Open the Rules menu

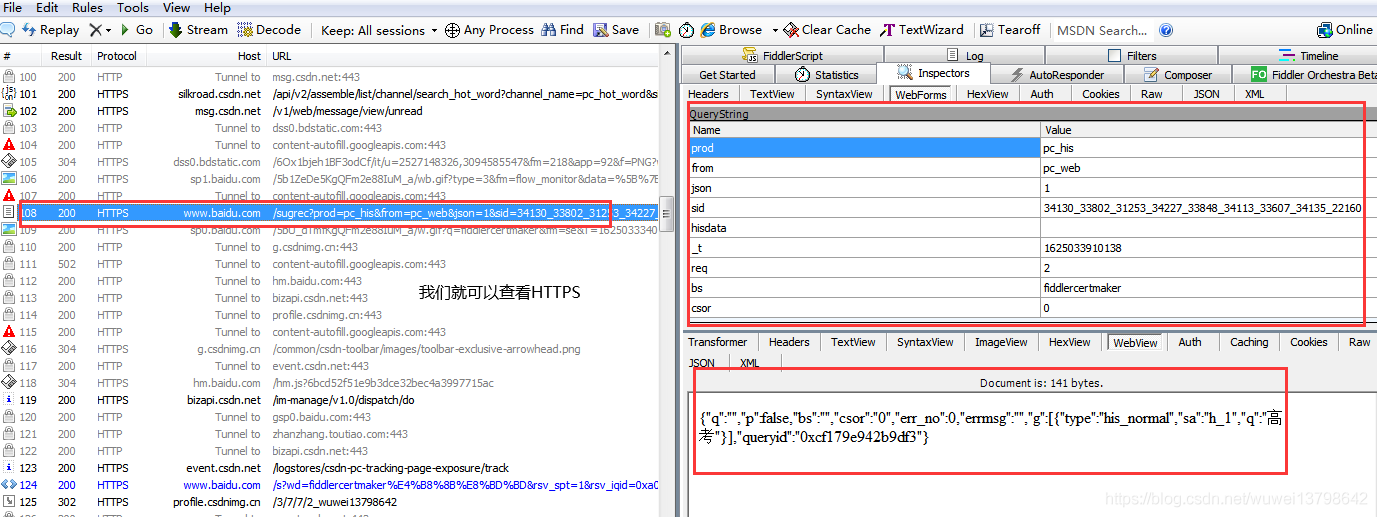point(87,8)
